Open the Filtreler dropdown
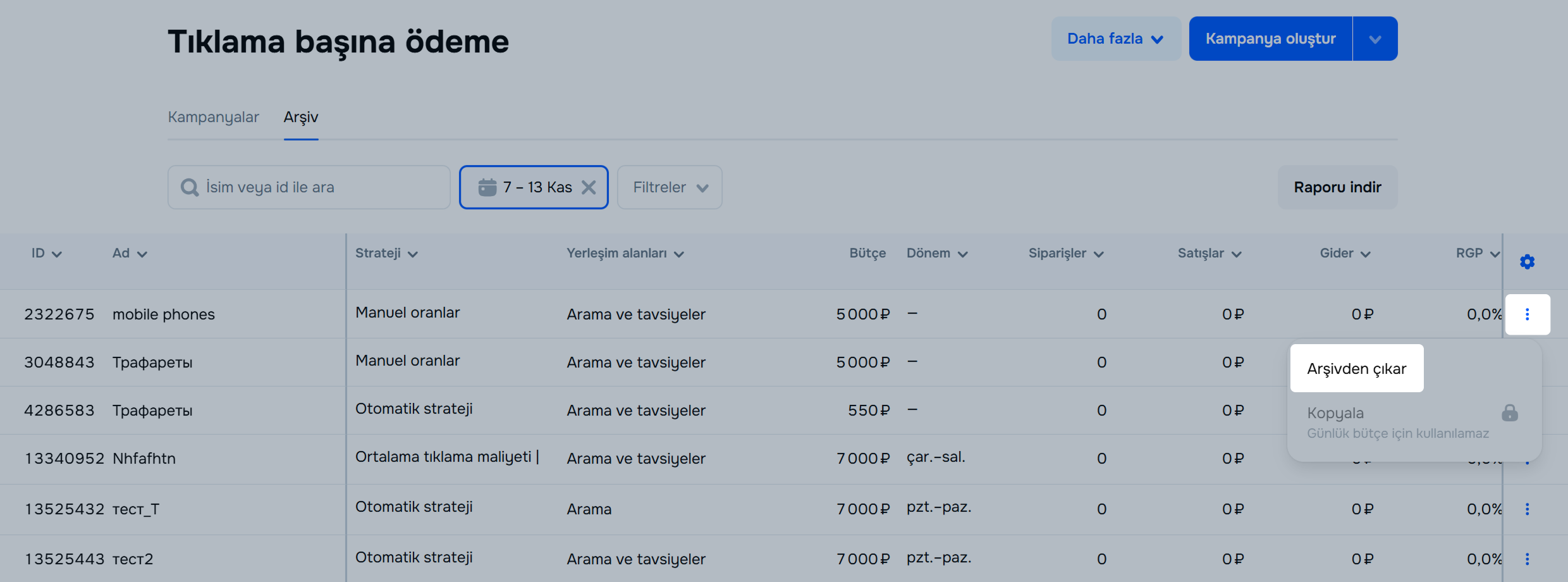 click(x=670, y=187)
